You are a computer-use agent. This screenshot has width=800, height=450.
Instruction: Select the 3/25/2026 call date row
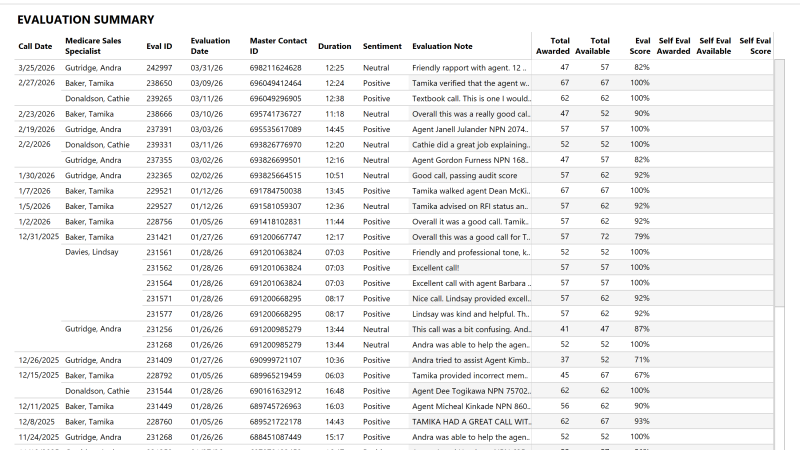click(x=35, y=67)
